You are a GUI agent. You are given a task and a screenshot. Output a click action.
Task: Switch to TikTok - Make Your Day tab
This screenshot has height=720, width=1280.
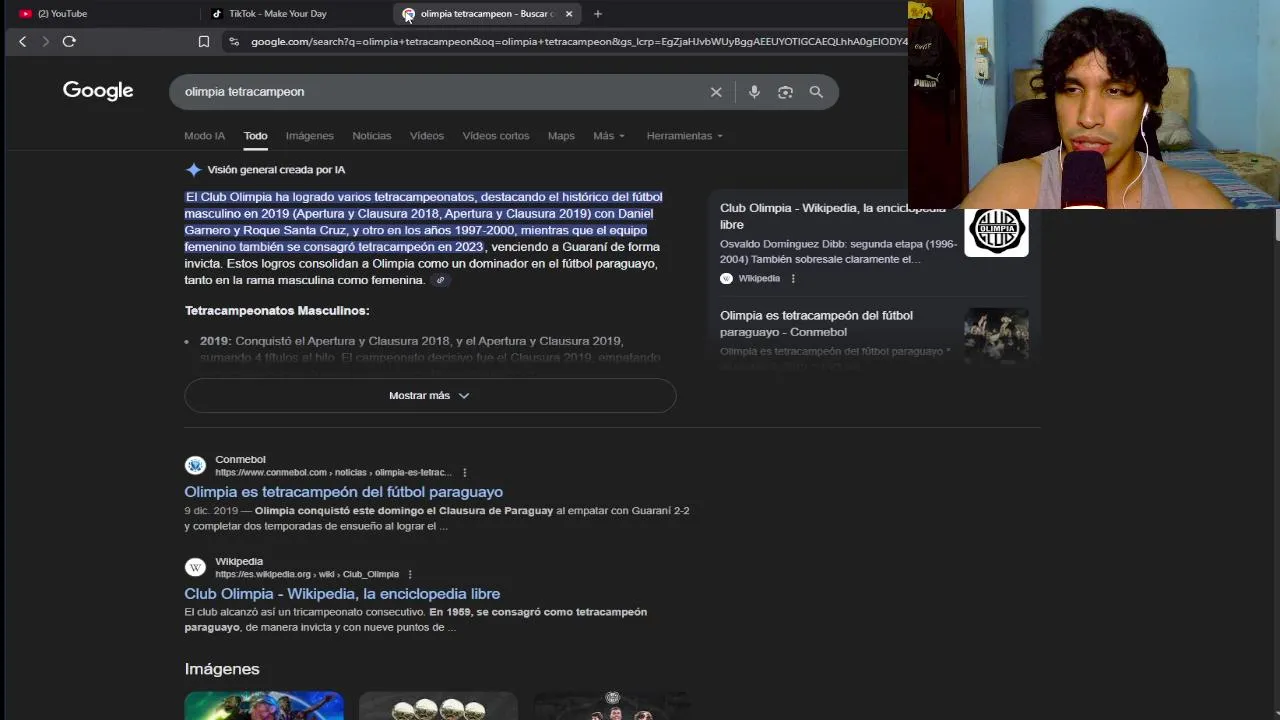click(295, 14)
